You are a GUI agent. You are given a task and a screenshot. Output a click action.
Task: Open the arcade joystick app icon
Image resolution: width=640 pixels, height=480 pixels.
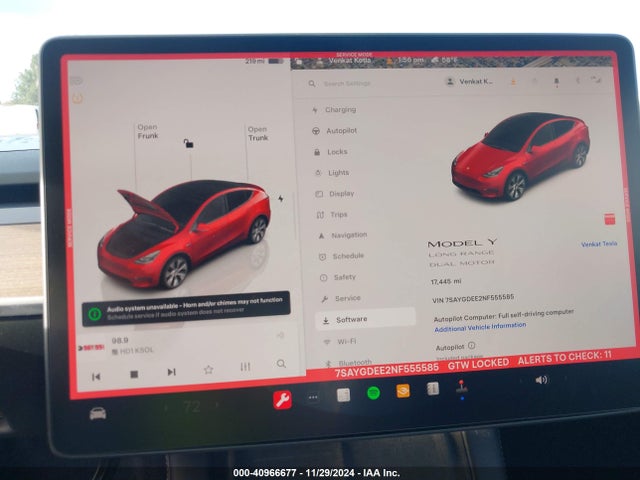pyautogui.click(x=461, y=387)
